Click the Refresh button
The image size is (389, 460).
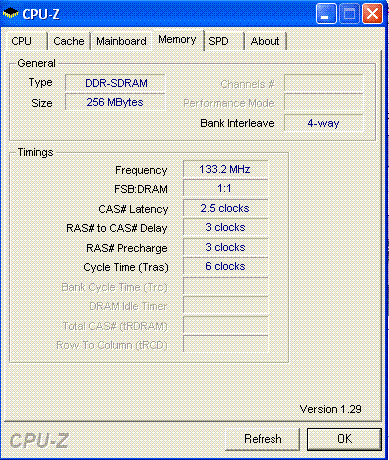point(263,439)
